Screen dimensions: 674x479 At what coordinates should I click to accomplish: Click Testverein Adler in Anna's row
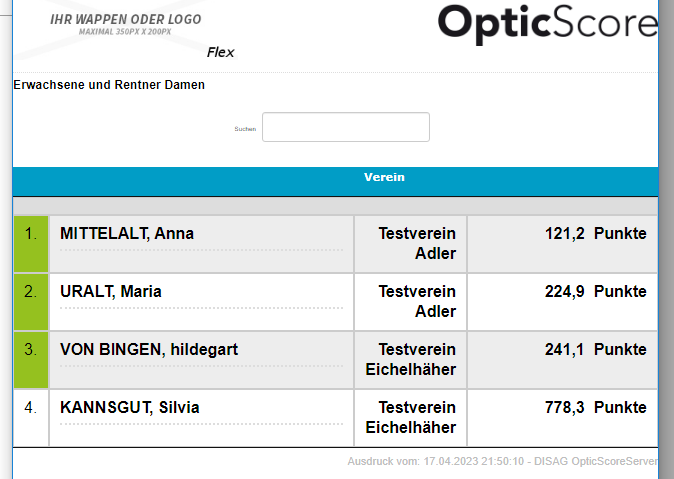[x=417, y=244]
